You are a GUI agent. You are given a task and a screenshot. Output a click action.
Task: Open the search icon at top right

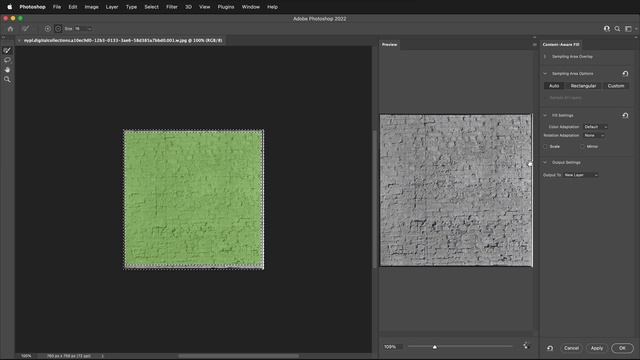617,29
